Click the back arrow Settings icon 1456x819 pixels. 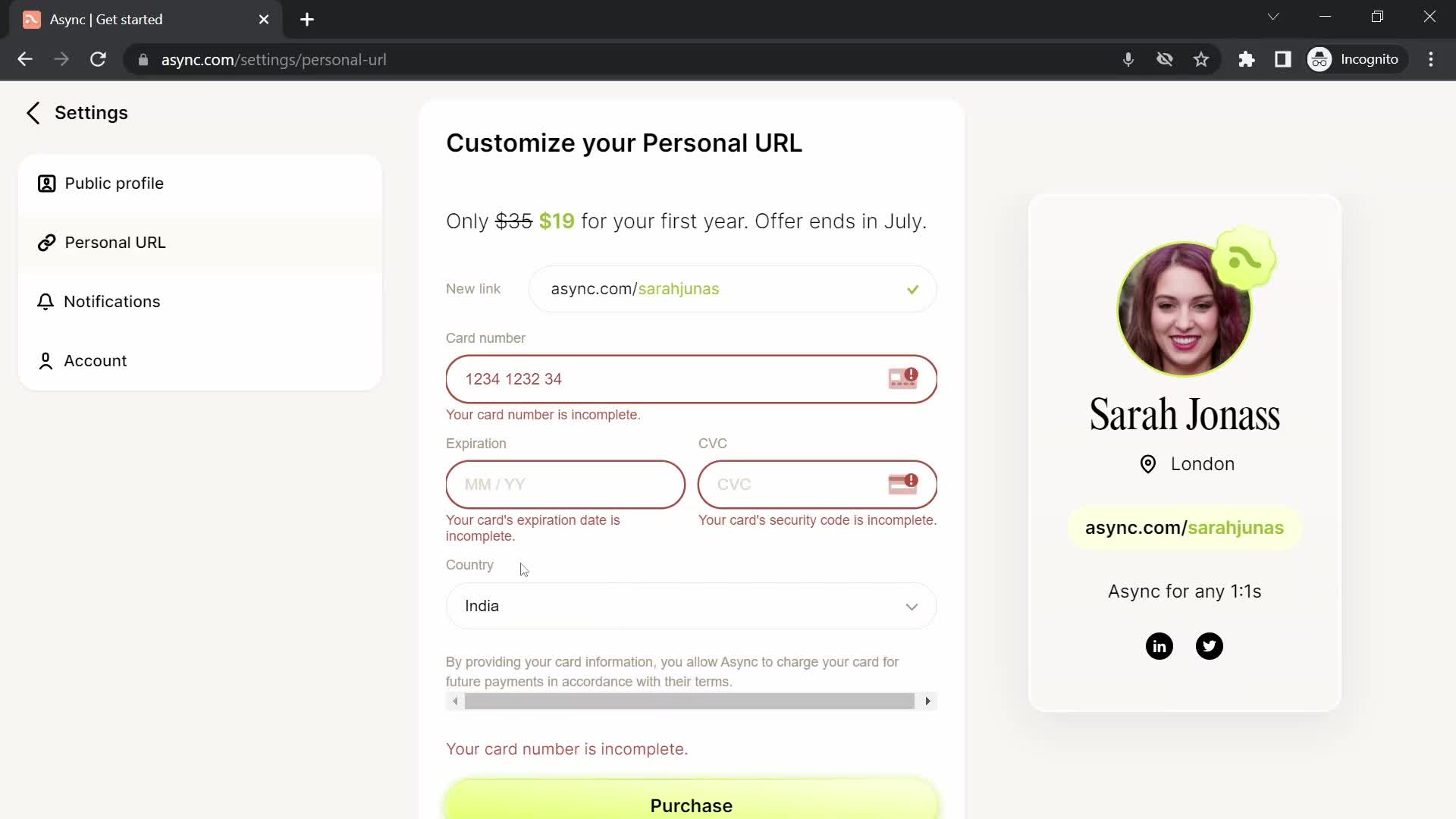click(32, 112)
